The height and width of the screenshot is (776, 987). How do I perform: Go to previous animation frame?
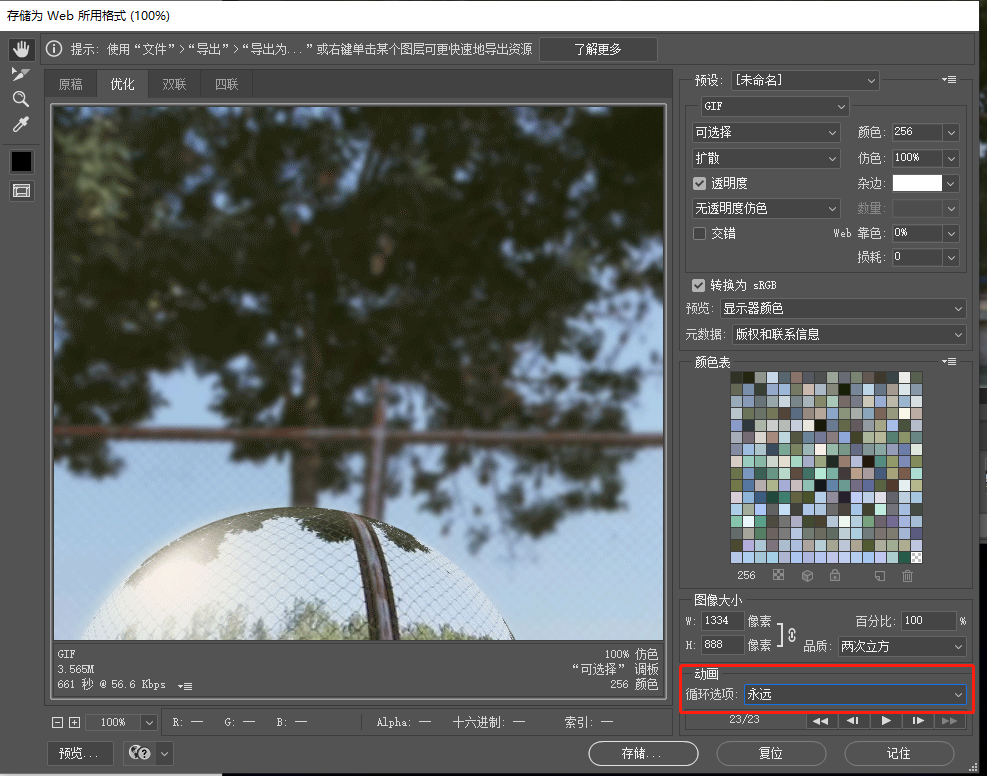(853, 721)
